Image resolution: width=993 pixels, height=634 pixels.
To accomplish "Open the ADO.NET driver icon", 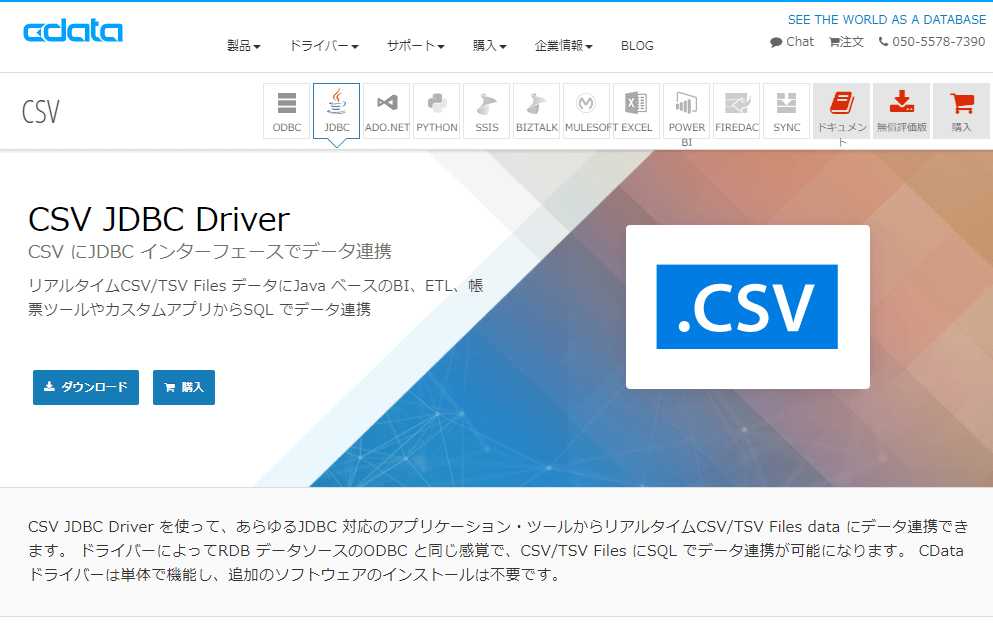I will click(x=386, y=111).
